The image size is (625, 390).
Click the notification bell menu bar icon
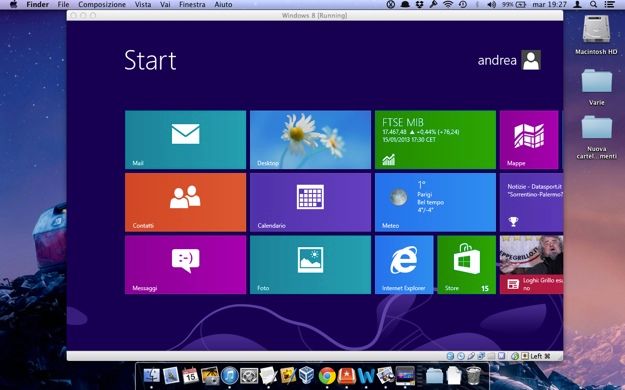pos(405,4)
